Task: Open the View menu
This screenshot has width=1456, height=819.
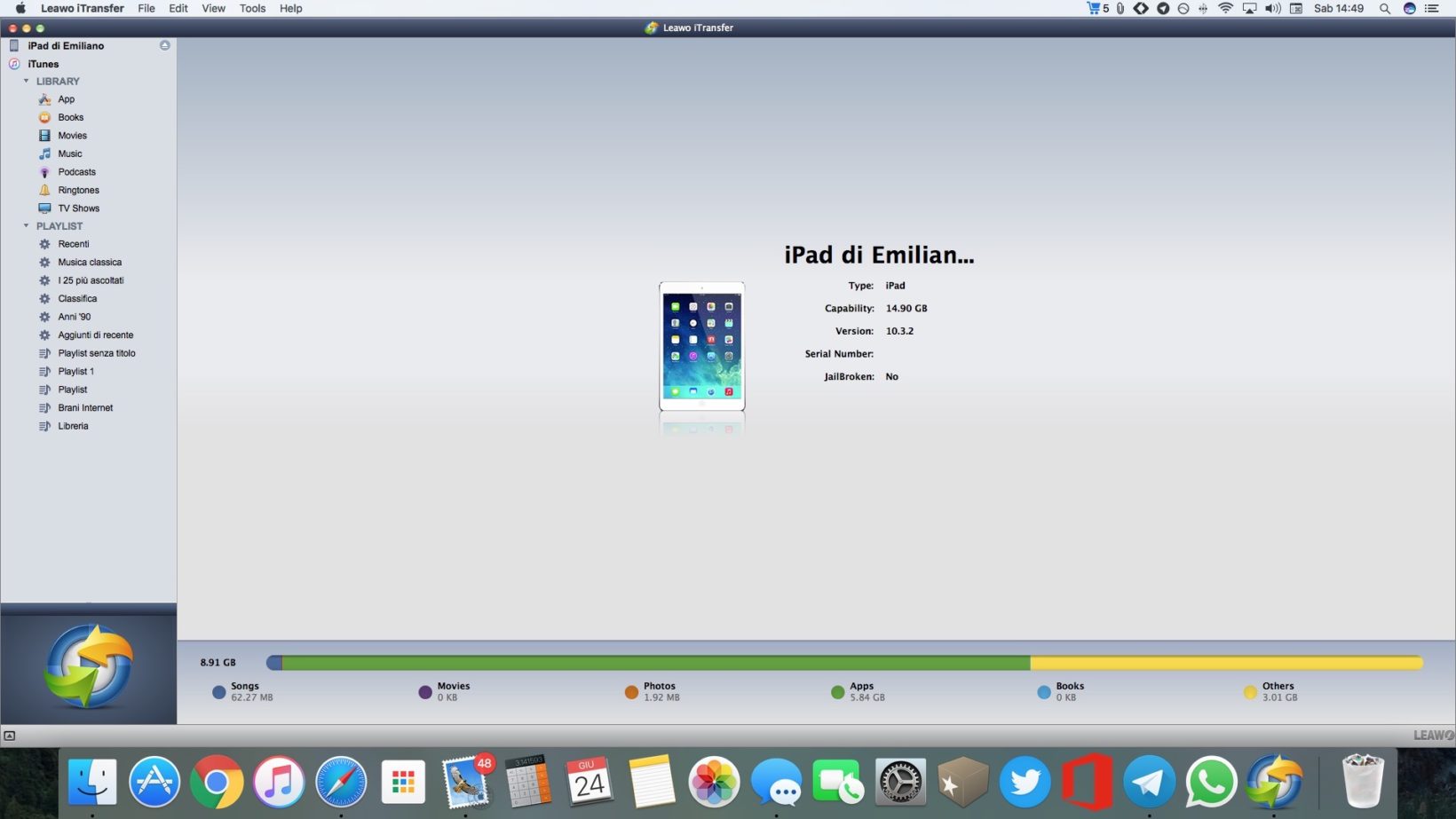Action: (213, 8)
